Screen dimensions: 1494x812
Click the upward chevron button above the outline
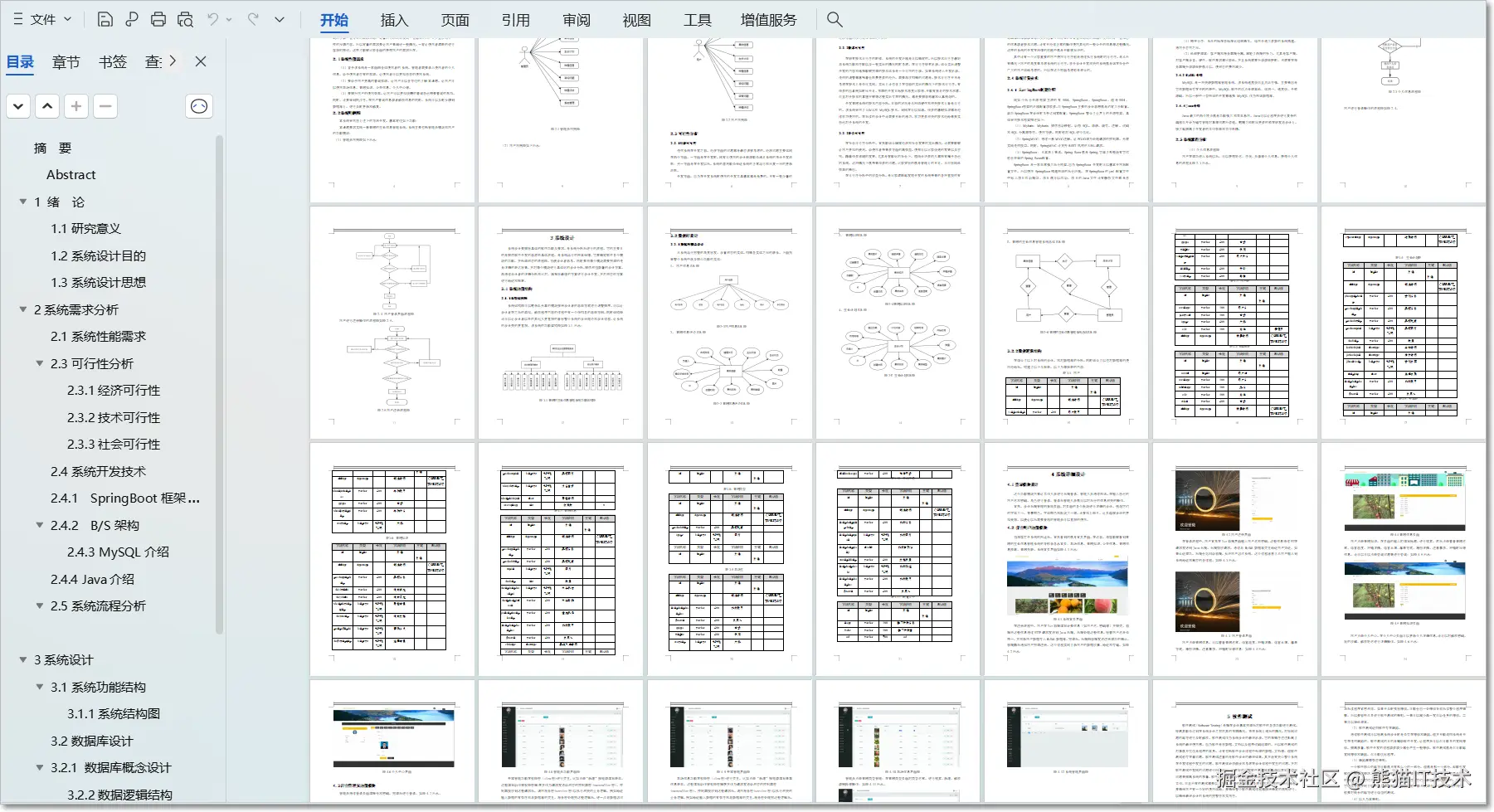point(47,106)
